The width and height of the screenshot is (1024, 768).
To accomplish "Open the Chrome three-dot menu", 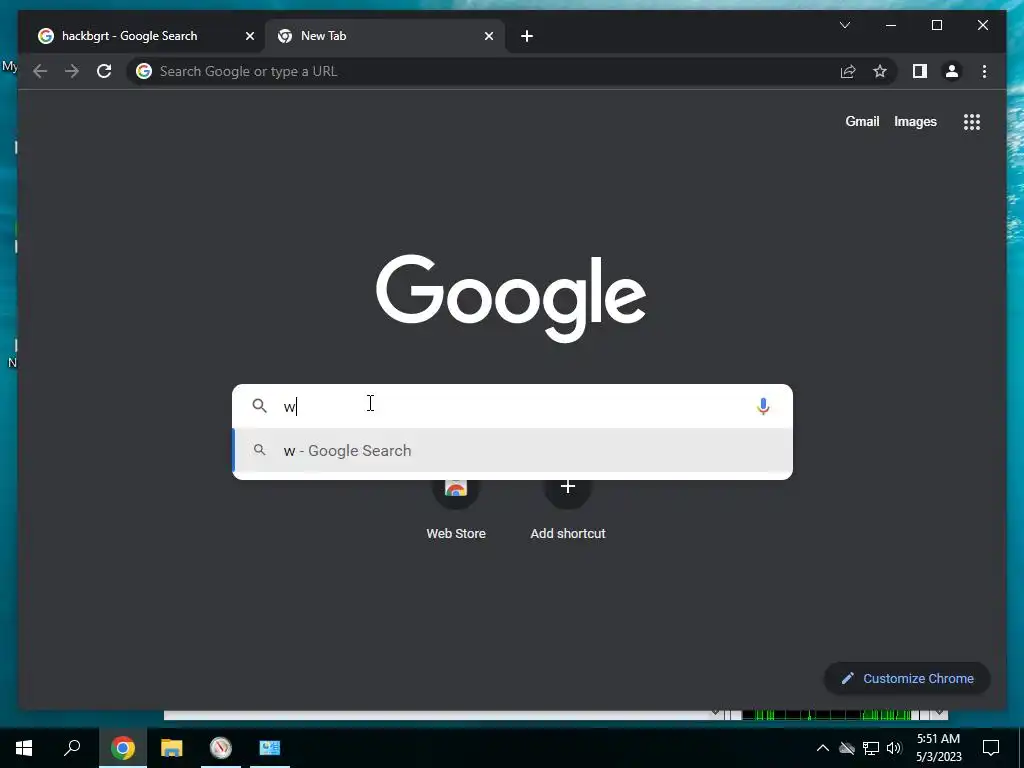I will 984,71.
